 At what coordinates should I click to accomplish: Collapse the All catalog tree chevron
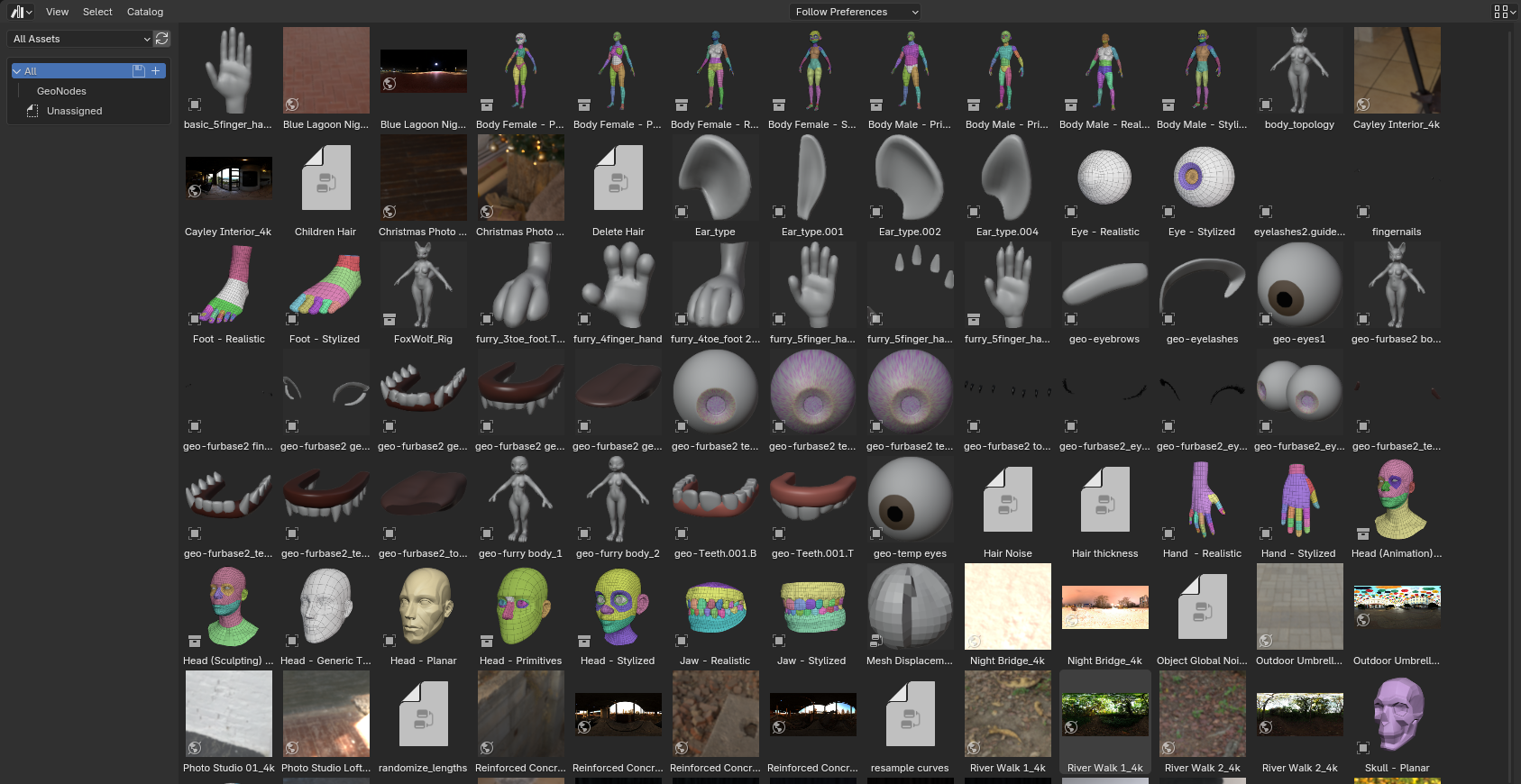click(17, 71)
